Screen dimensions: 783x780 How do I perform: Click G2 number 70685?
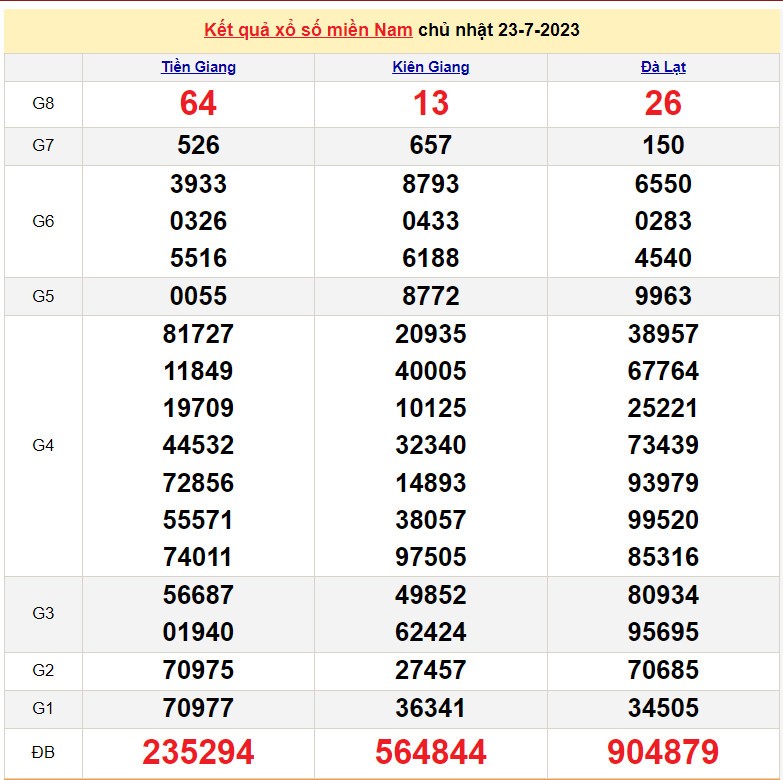[663, 670]
